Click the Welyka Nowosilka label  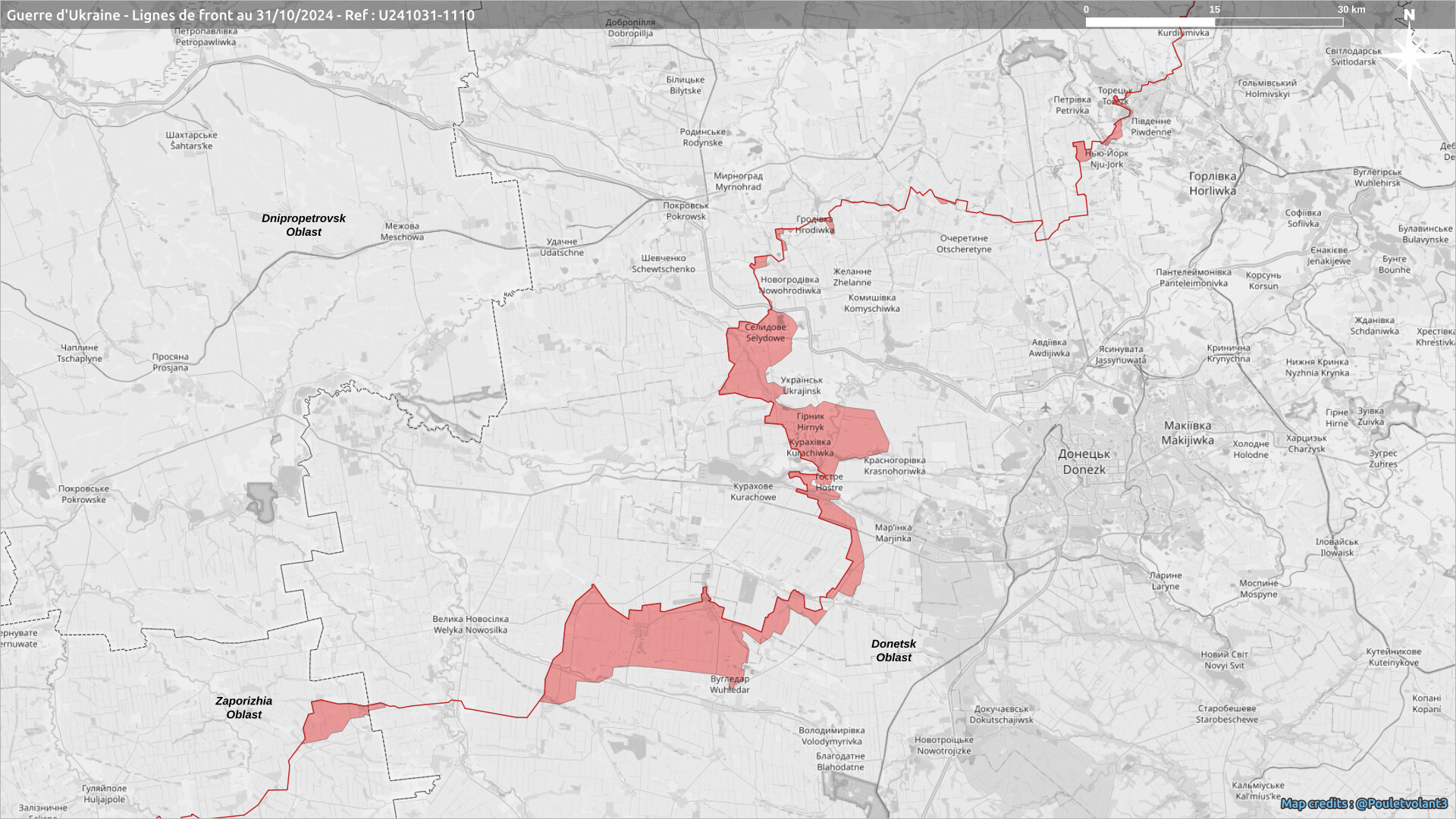click(x=470, y=625)
